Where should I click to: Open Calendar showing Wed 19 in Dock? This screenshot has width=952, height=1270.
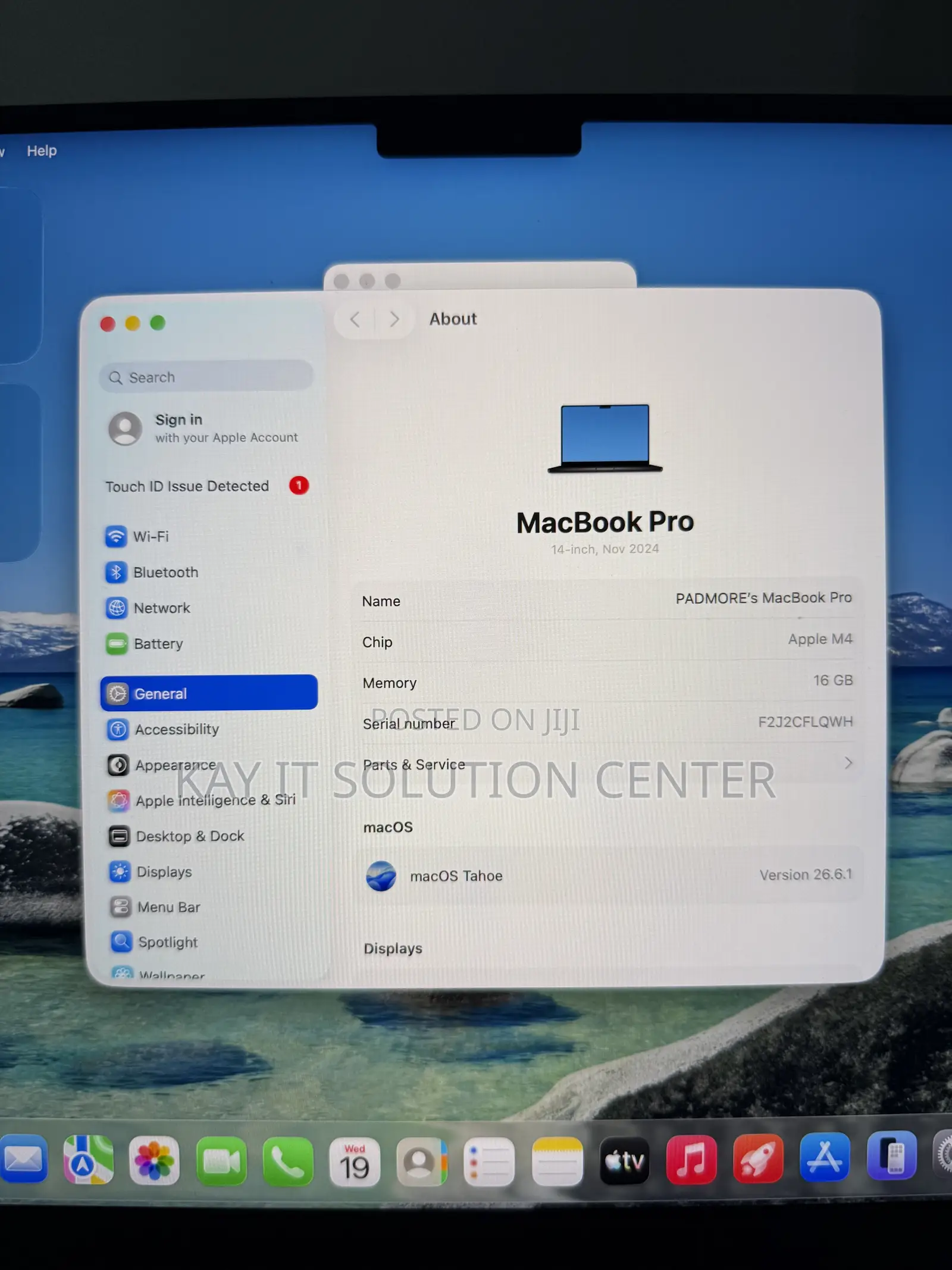click(355, 1162)
